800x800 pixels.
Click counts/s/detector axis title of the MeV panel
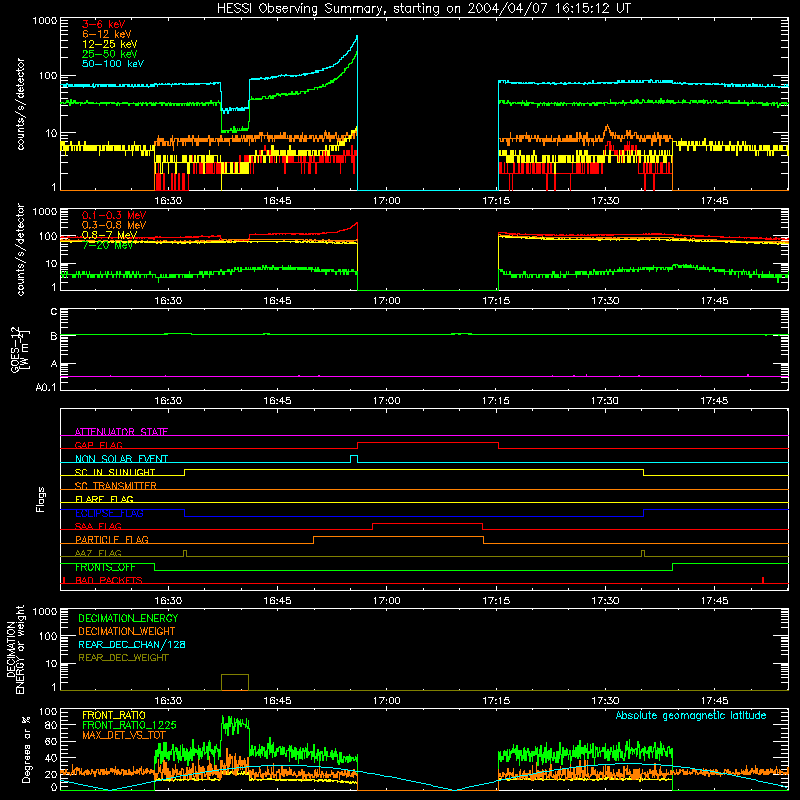(x=20, y=250)
